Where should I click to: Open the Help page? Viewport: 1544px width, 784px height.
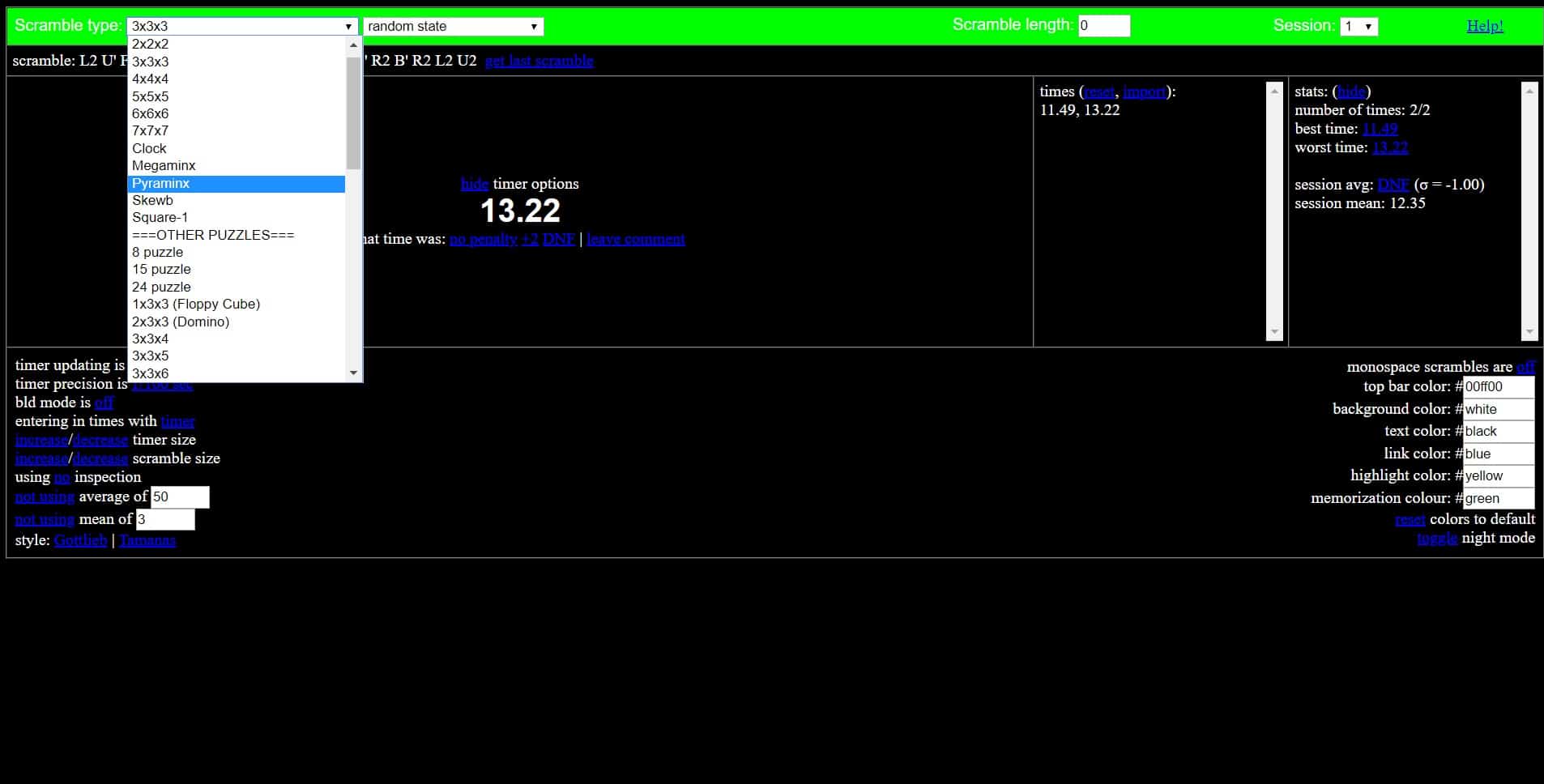click(1485, 25)
